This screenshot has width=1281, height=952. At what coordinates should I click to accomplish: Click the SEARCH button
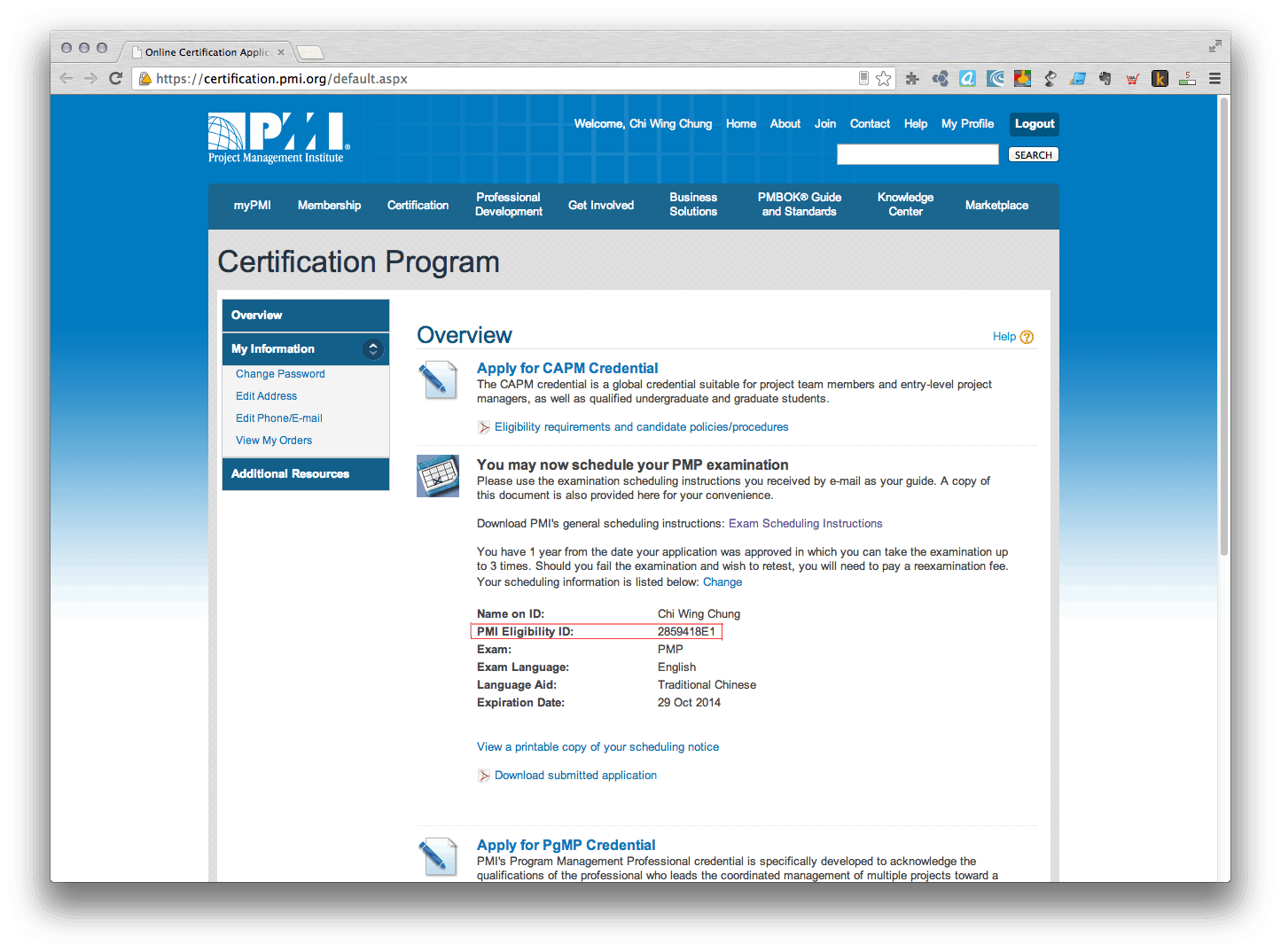coord(1034,155)
